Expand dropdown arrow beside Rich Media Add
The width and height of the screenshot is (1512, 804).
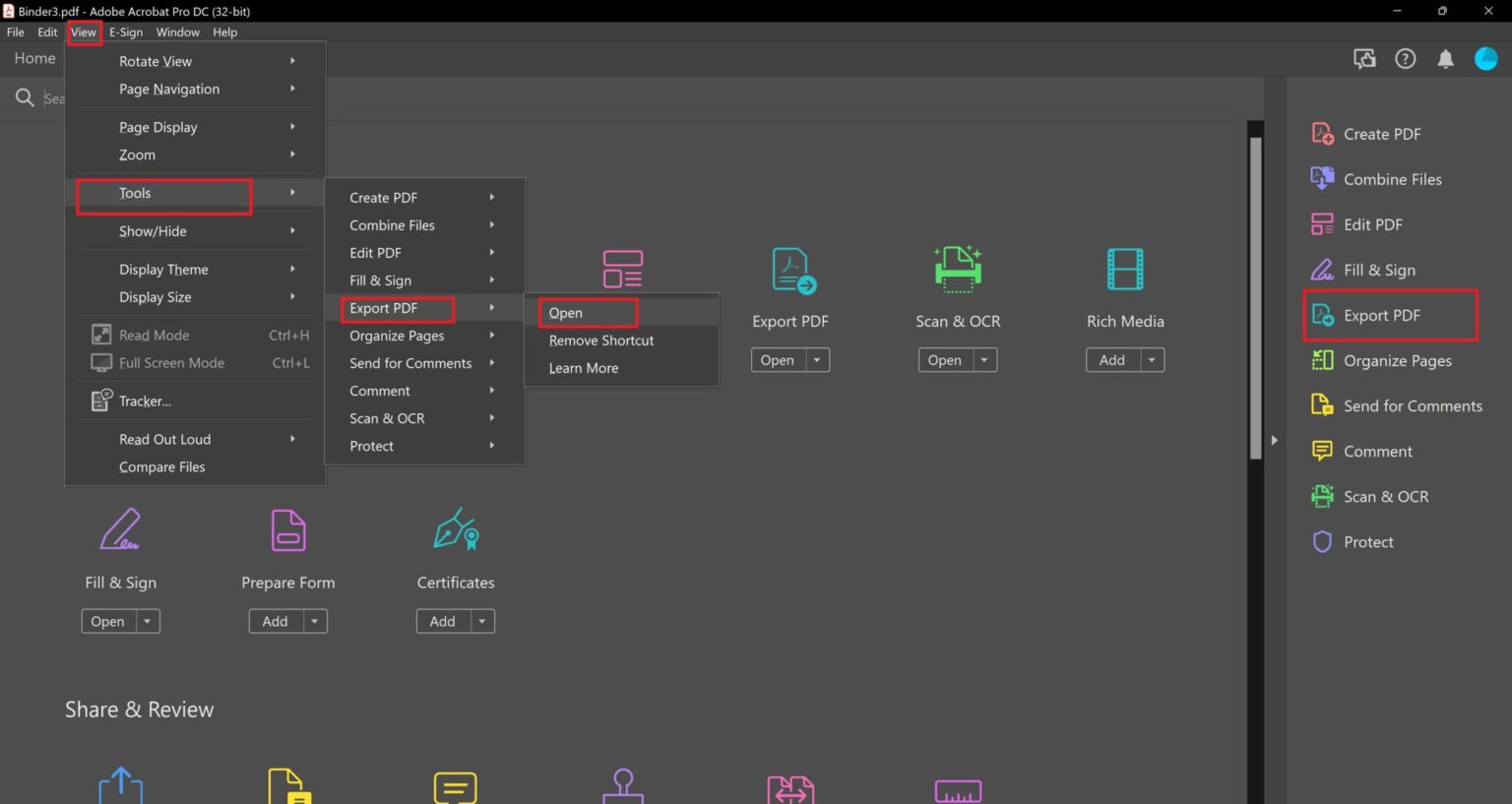(1152, 360)
